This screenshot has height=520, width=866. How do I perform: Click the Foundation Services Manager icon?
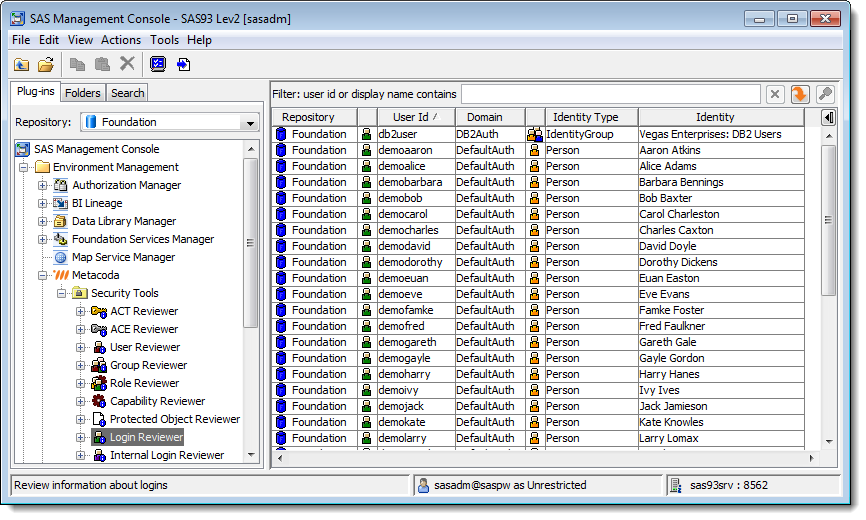point(61,239)
